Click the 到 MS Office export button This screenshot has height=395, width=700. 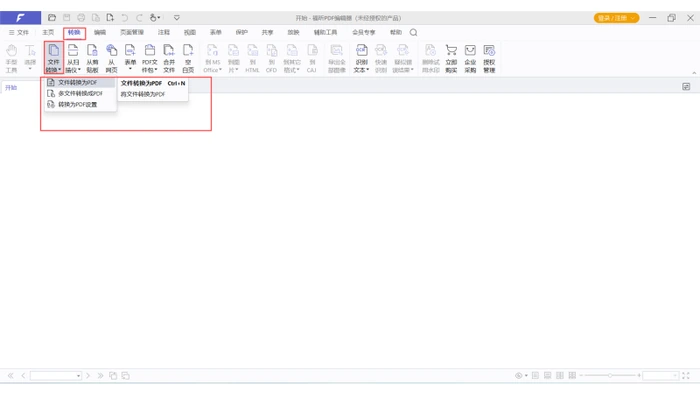tap(212, 58)
